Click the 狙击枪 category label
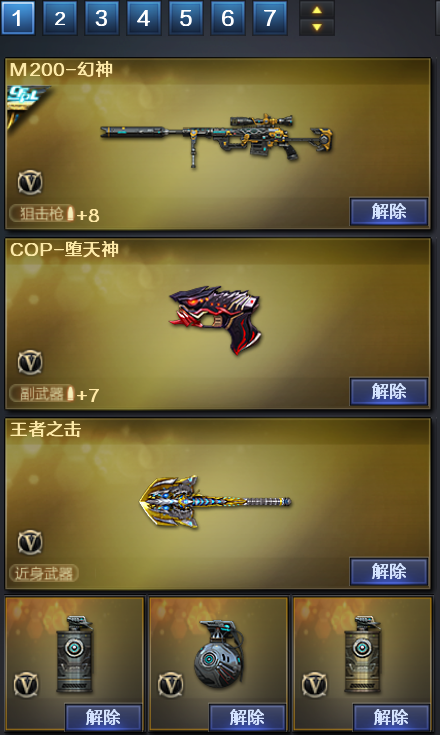 click(x=42, y=213)
